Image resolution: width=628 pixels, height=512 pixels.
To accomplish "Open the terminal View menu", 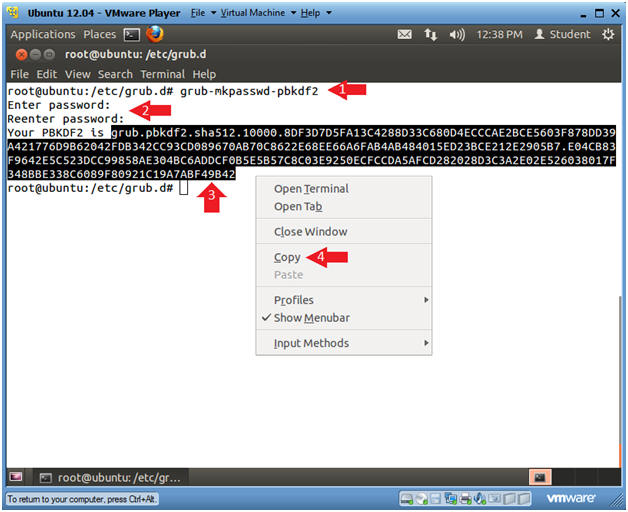I will tap(78, 74).
